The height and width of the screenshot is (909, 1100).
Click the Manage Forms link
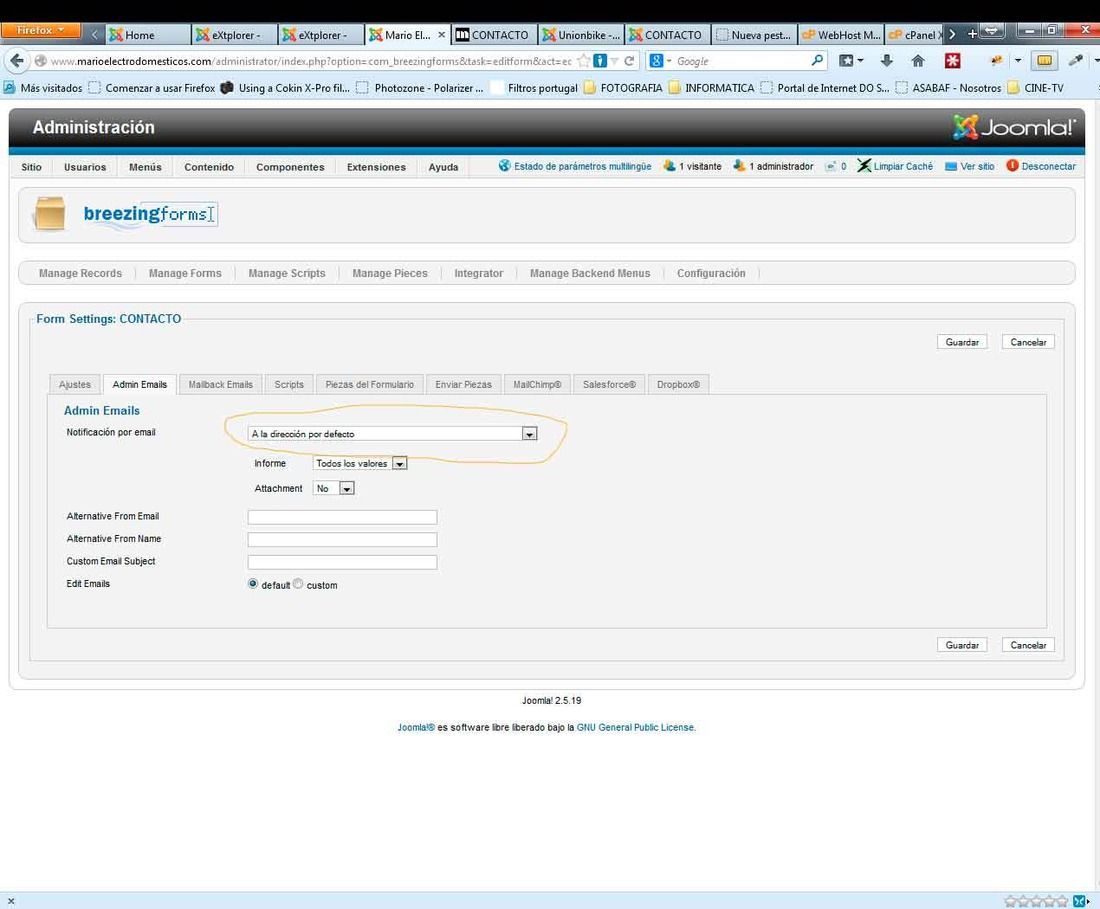[x=185, y=274]
